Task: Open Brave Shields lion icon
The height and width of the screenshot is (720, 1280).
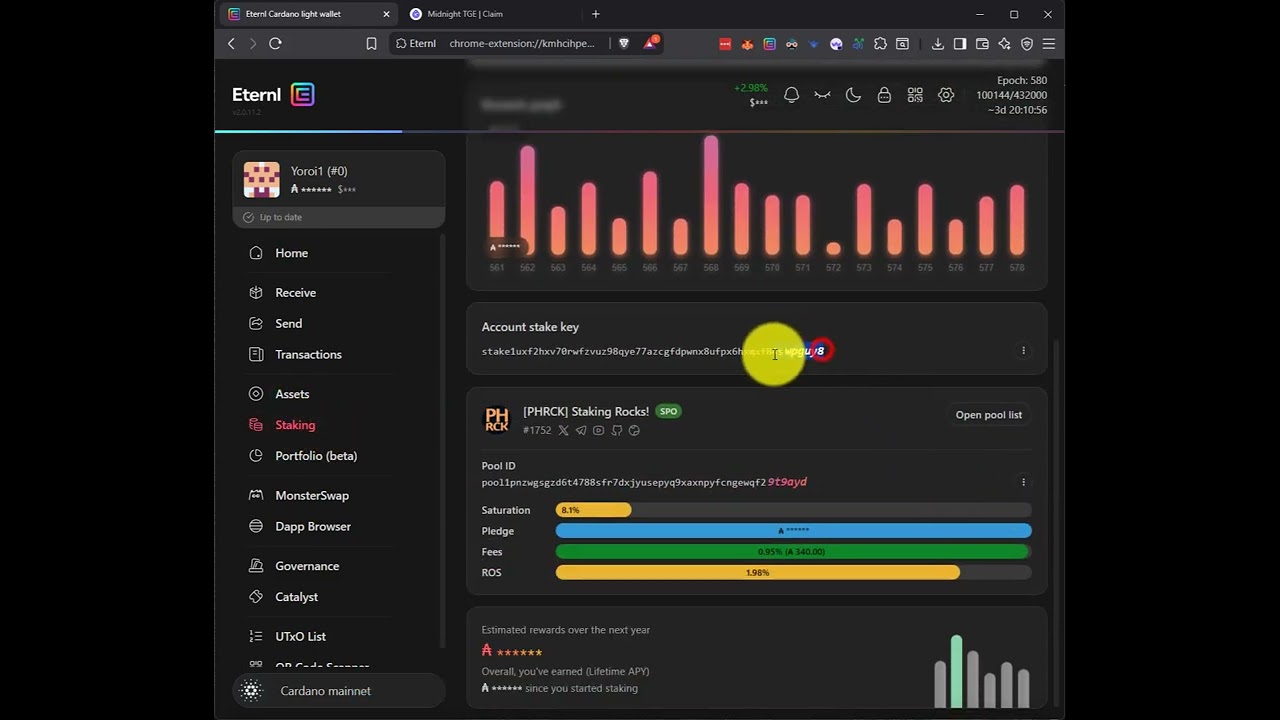Action: tap(624, 43)
